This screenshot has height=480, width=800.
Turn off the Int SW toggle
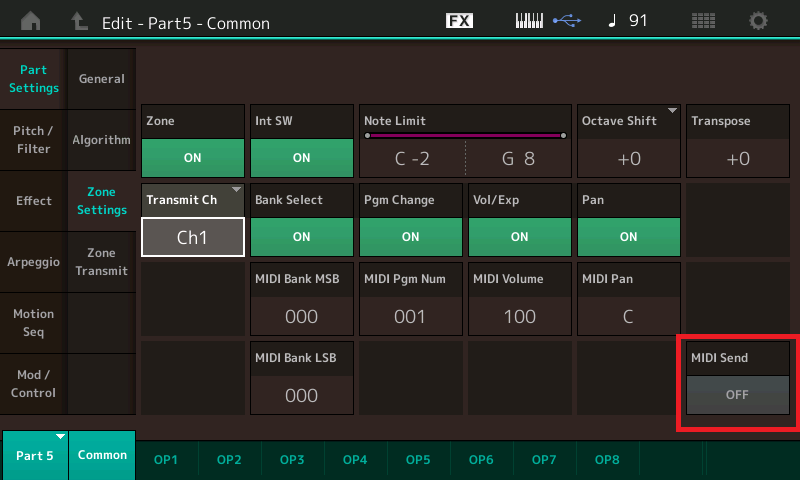(301, 157)
